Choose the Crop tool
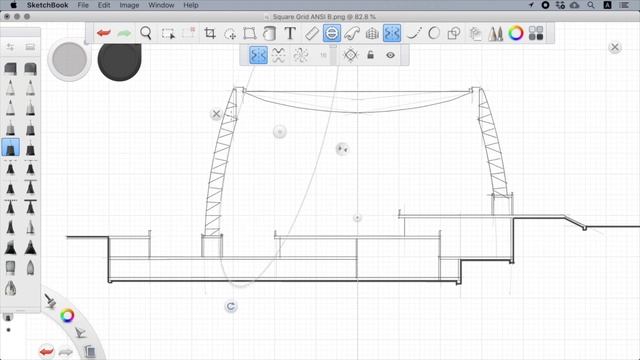 [x=210, y=33]
